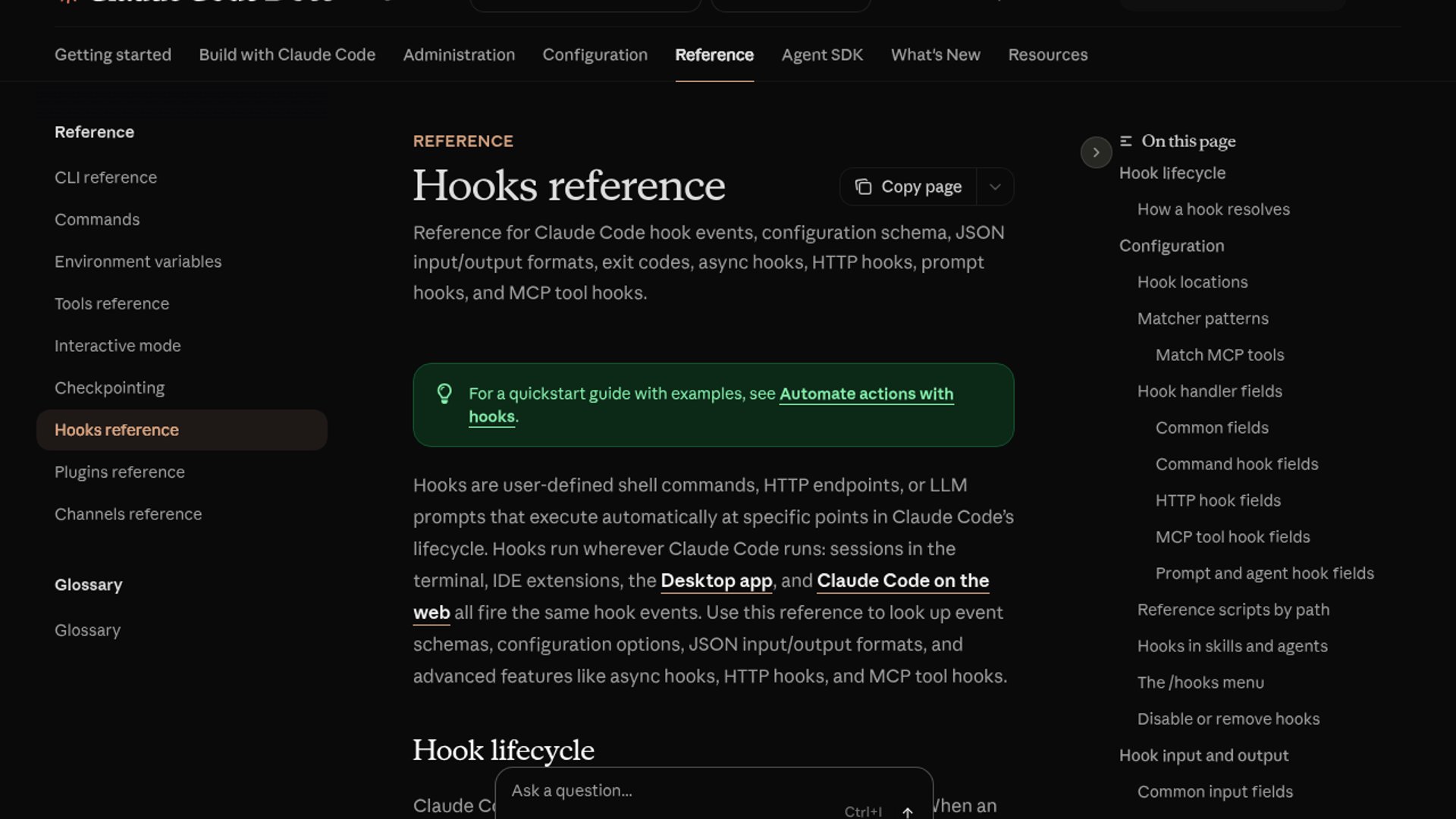
Task: Switch to Build with Claude Code tab
Action: click(287, 55)
